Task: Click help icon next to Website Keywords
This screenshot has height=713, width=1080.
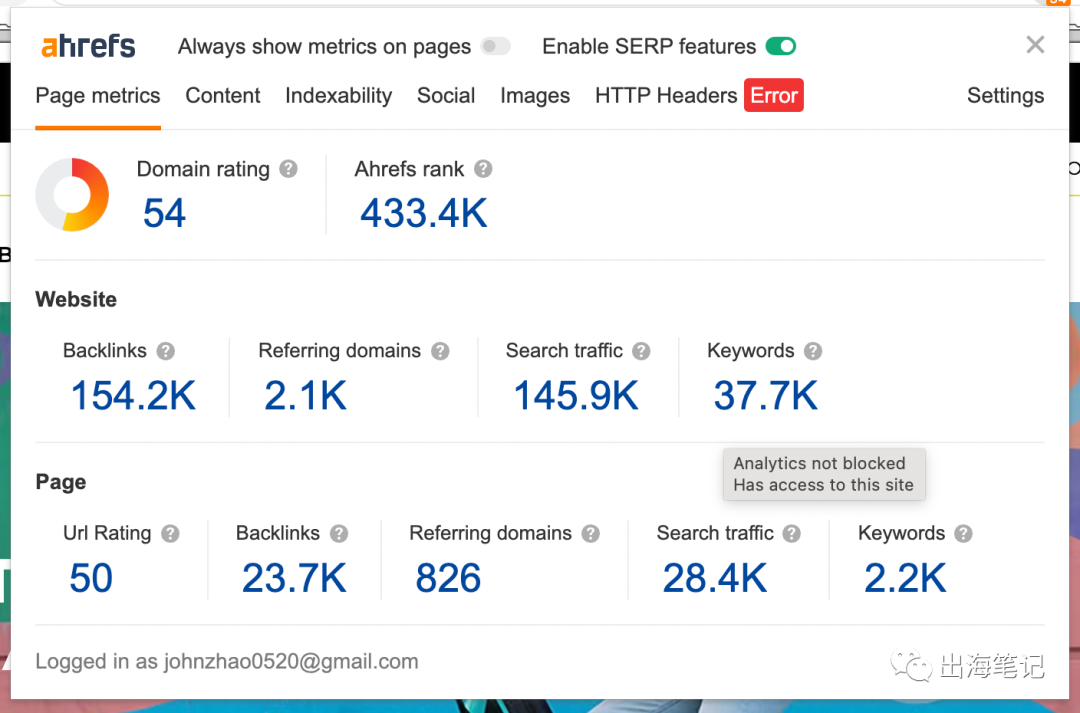Action: (x=813, y=351)
